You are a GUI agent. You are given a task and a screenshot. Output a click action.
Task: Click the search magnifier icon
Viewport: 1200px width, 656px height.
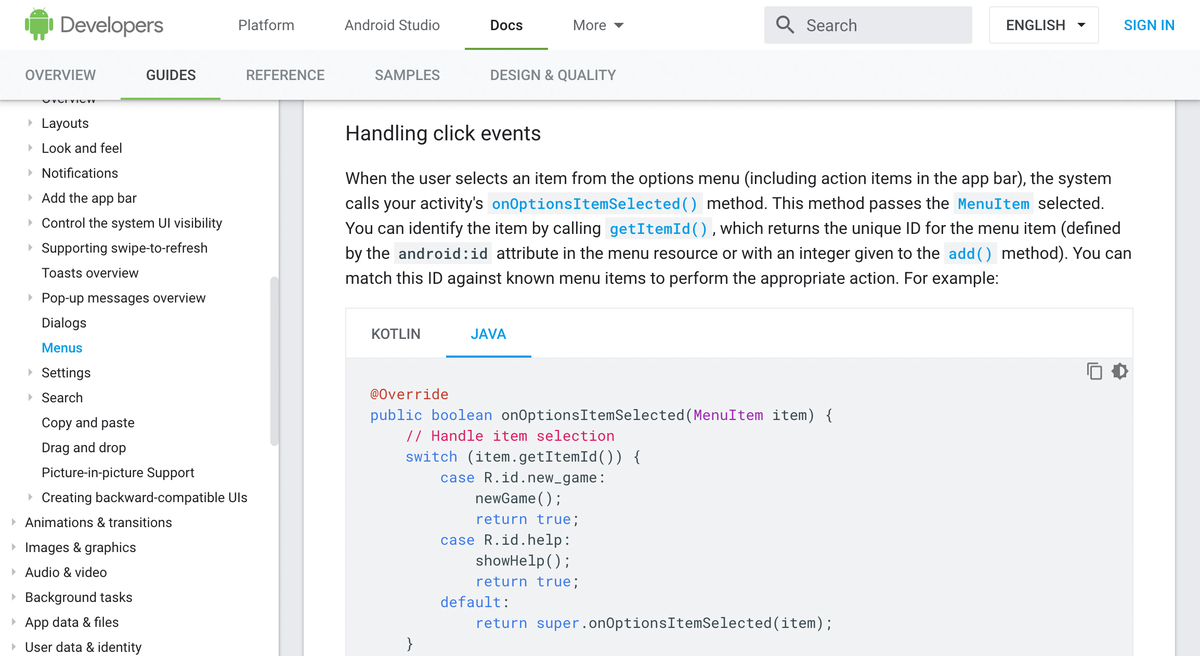[786, 25]
